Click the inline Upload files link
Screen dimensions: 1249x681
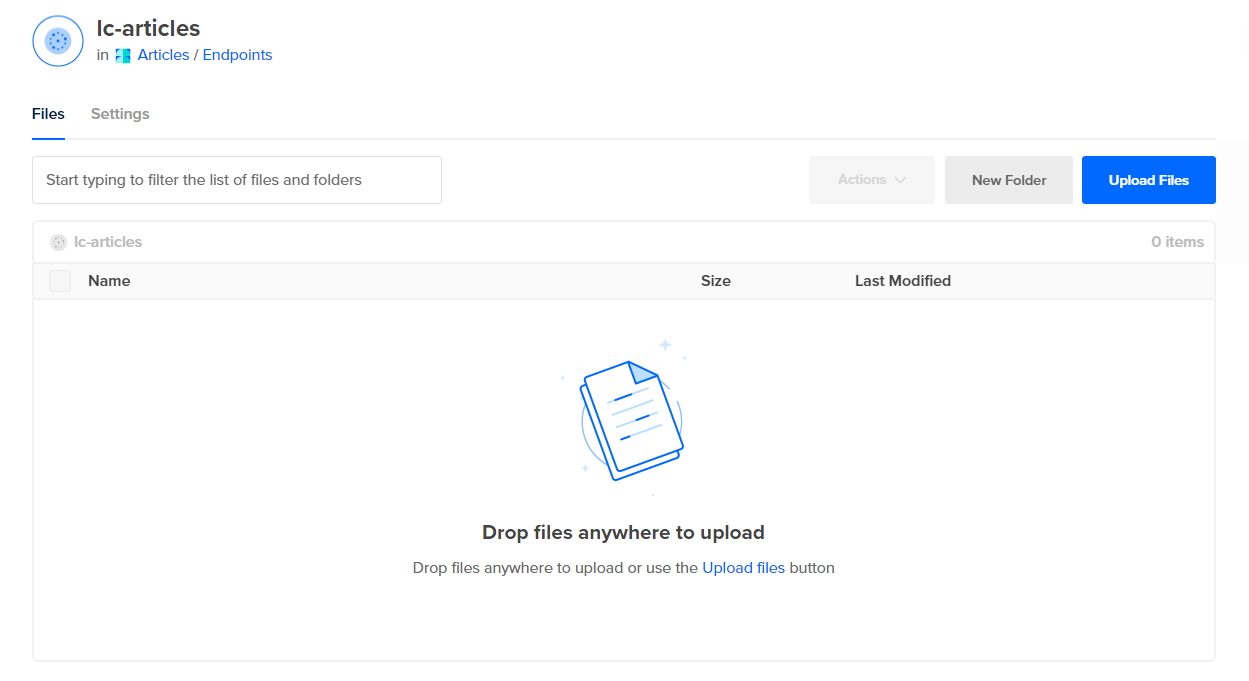(744, 568)
